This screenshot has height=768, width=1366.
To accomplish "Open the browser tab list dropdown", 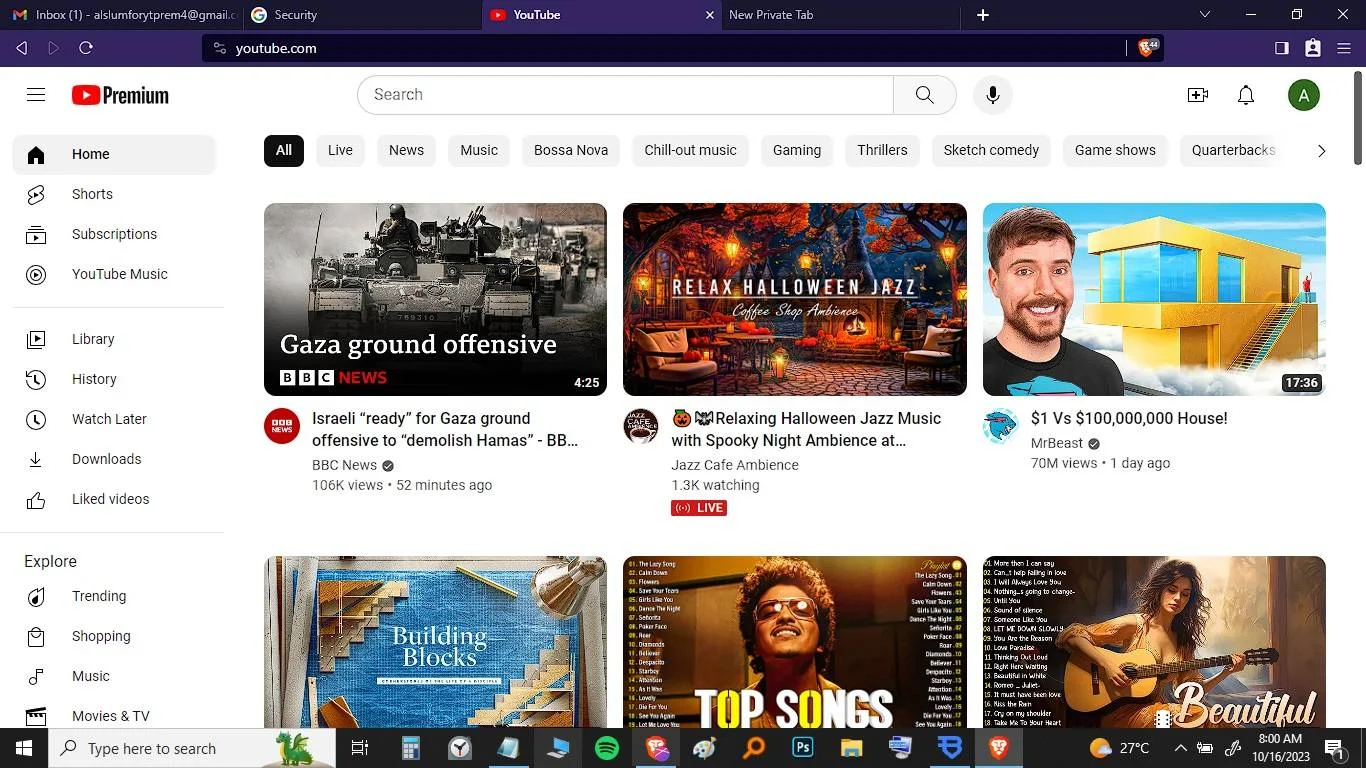I will (1205, 15).
